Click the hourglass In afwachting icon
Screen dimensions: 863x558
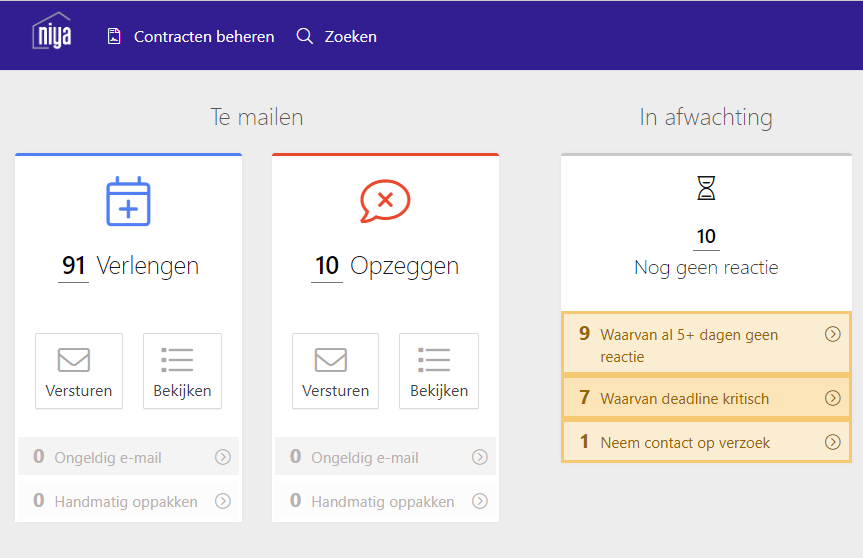click(x=706, y=188)
